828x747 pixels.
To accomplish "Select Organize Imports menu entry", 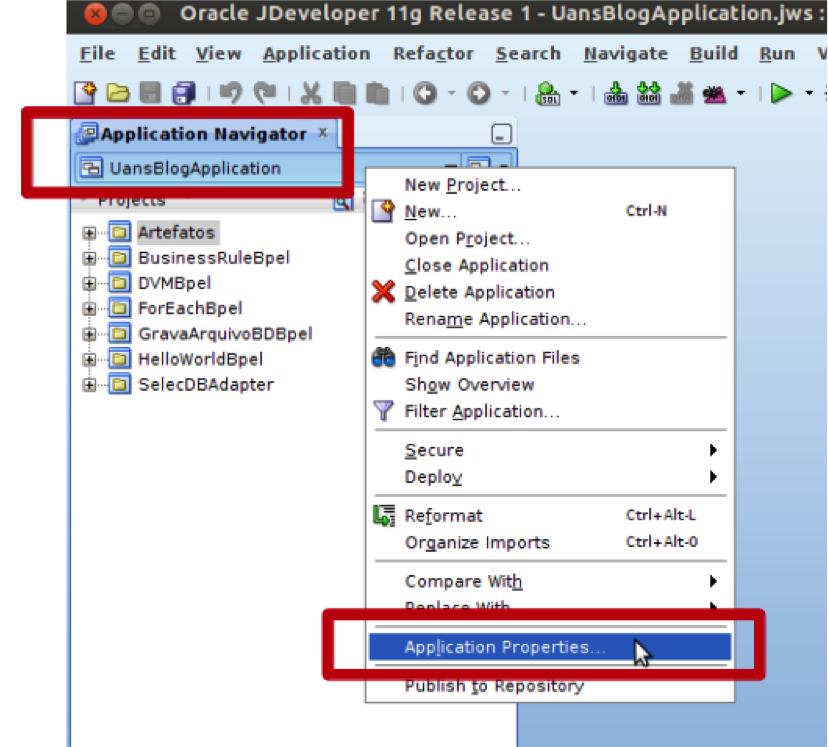I will pyautogui.click(x=550, y=542).
